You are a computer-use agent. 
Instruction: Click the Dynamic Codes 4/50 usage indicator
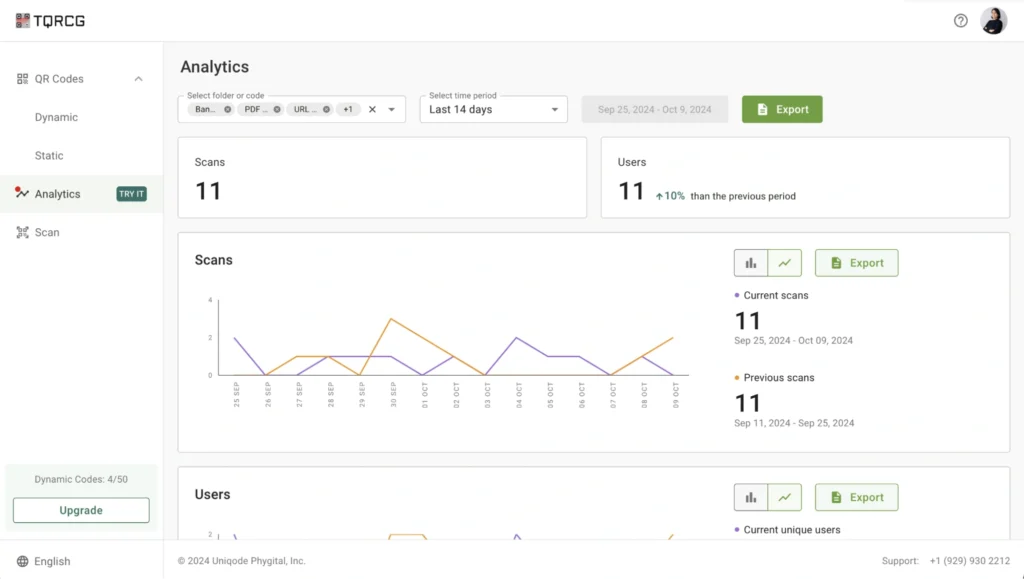[80, 479]
